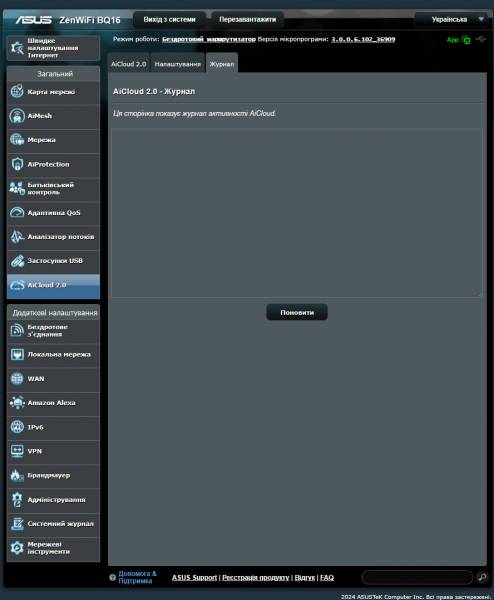Click the USB application icon
Viewport: 494px width, 600px height.
17,261
